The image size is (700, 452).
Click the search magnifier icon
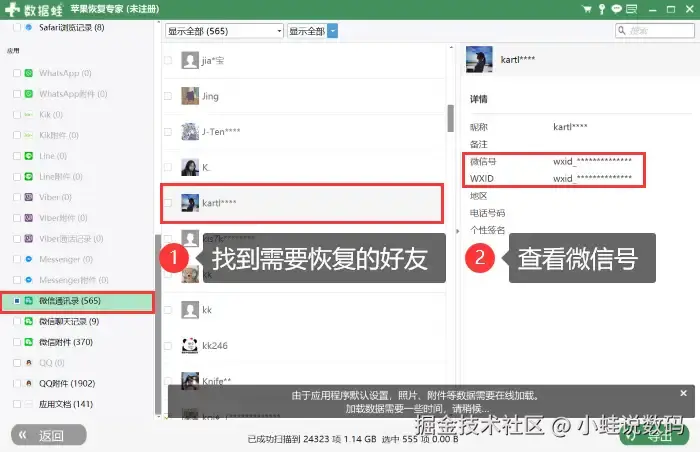(x=622, y=30)
